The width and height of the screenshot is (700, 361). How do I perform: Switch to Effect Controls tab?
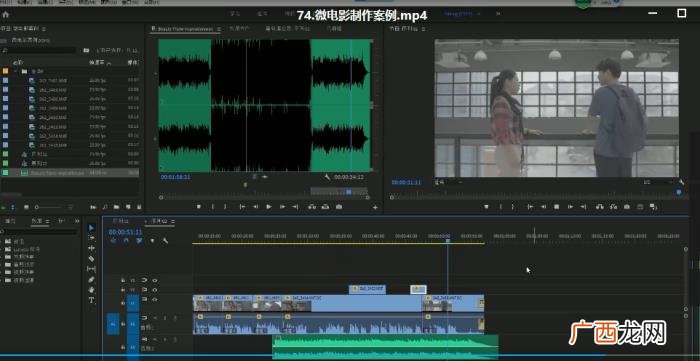(x=239, y=29)
